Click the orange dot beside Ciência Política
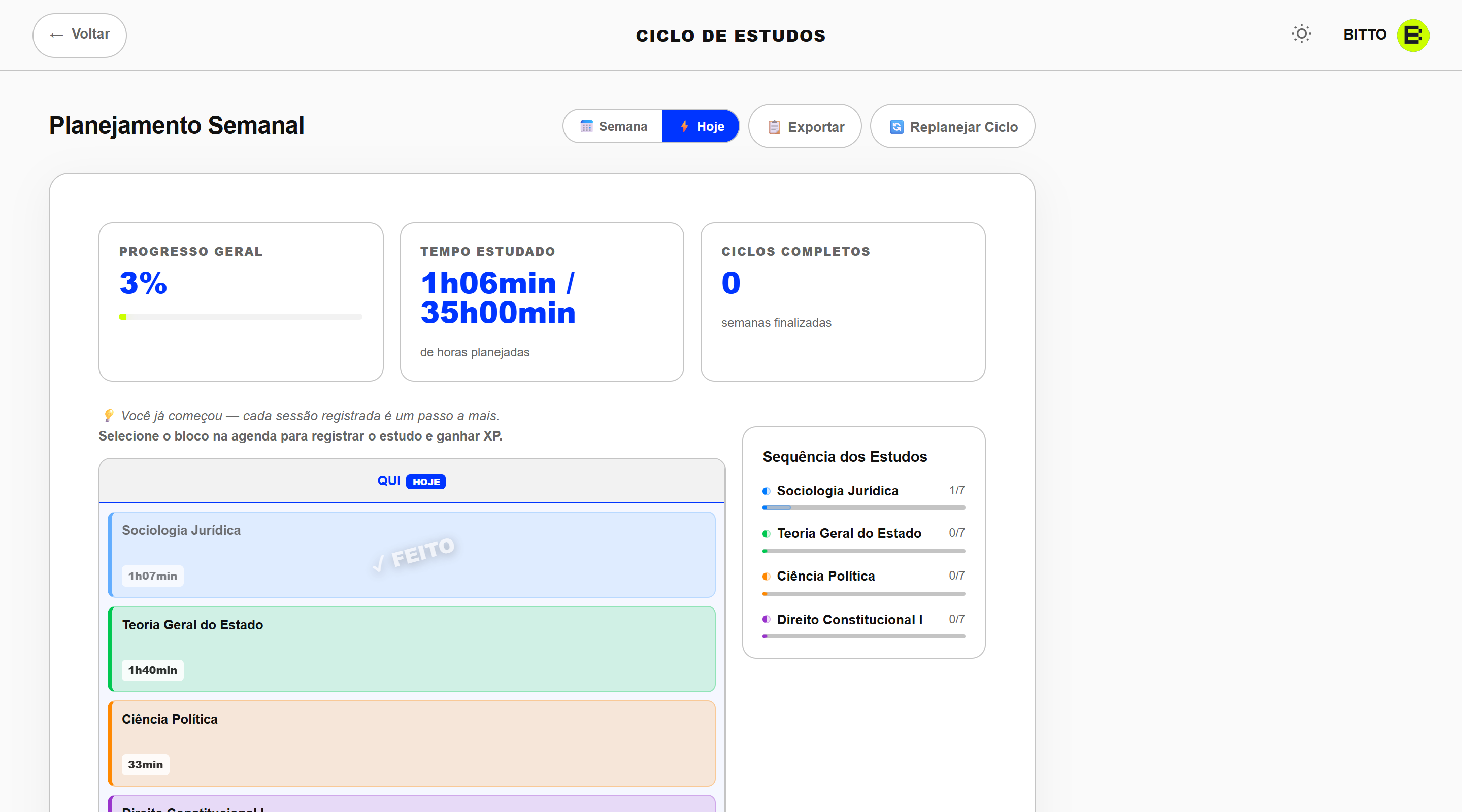 point(766,577)
